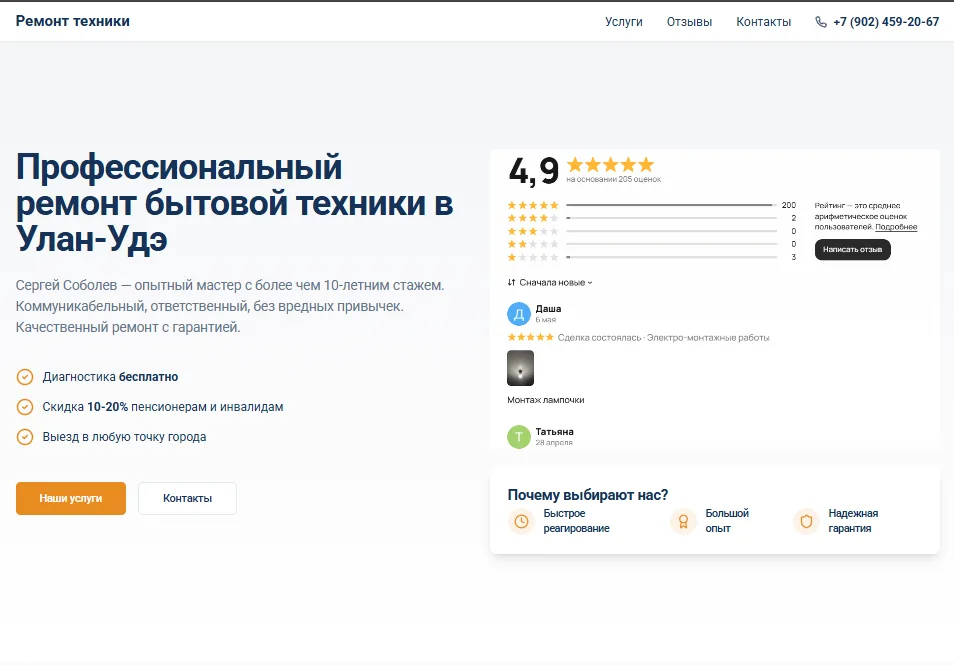
Task: Click the 4,9 rating number
Action: pos(533,170)
